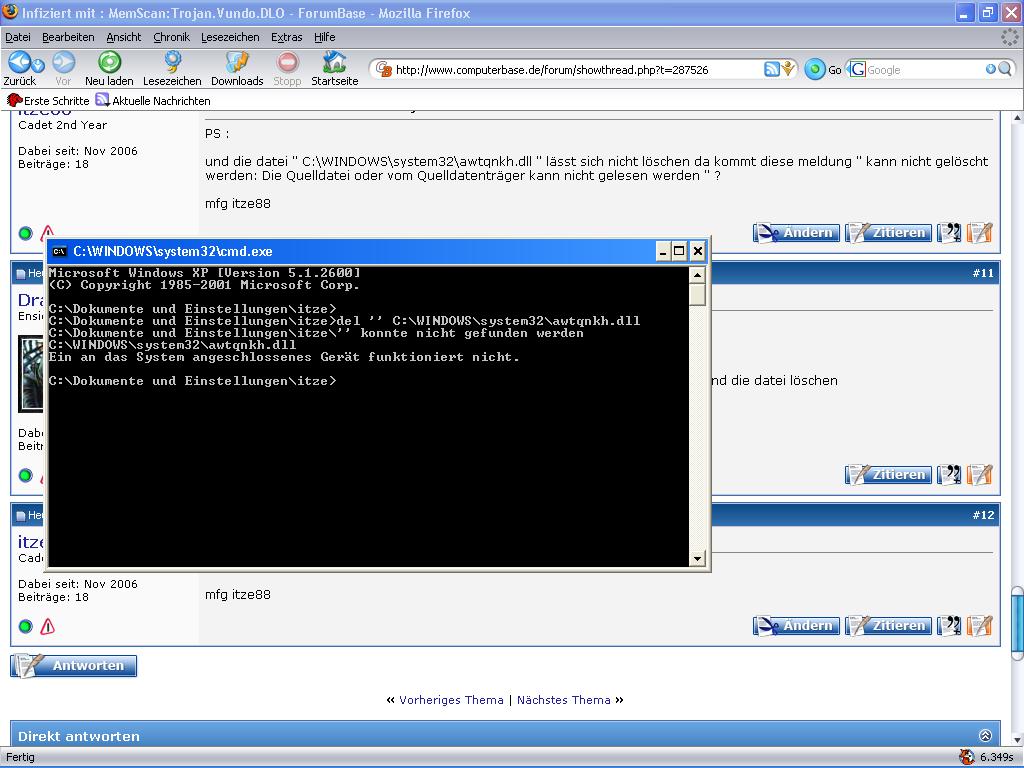1024x768 pixels.
Task: Click Zitieren button on post #11
Action: coord(888,475)
